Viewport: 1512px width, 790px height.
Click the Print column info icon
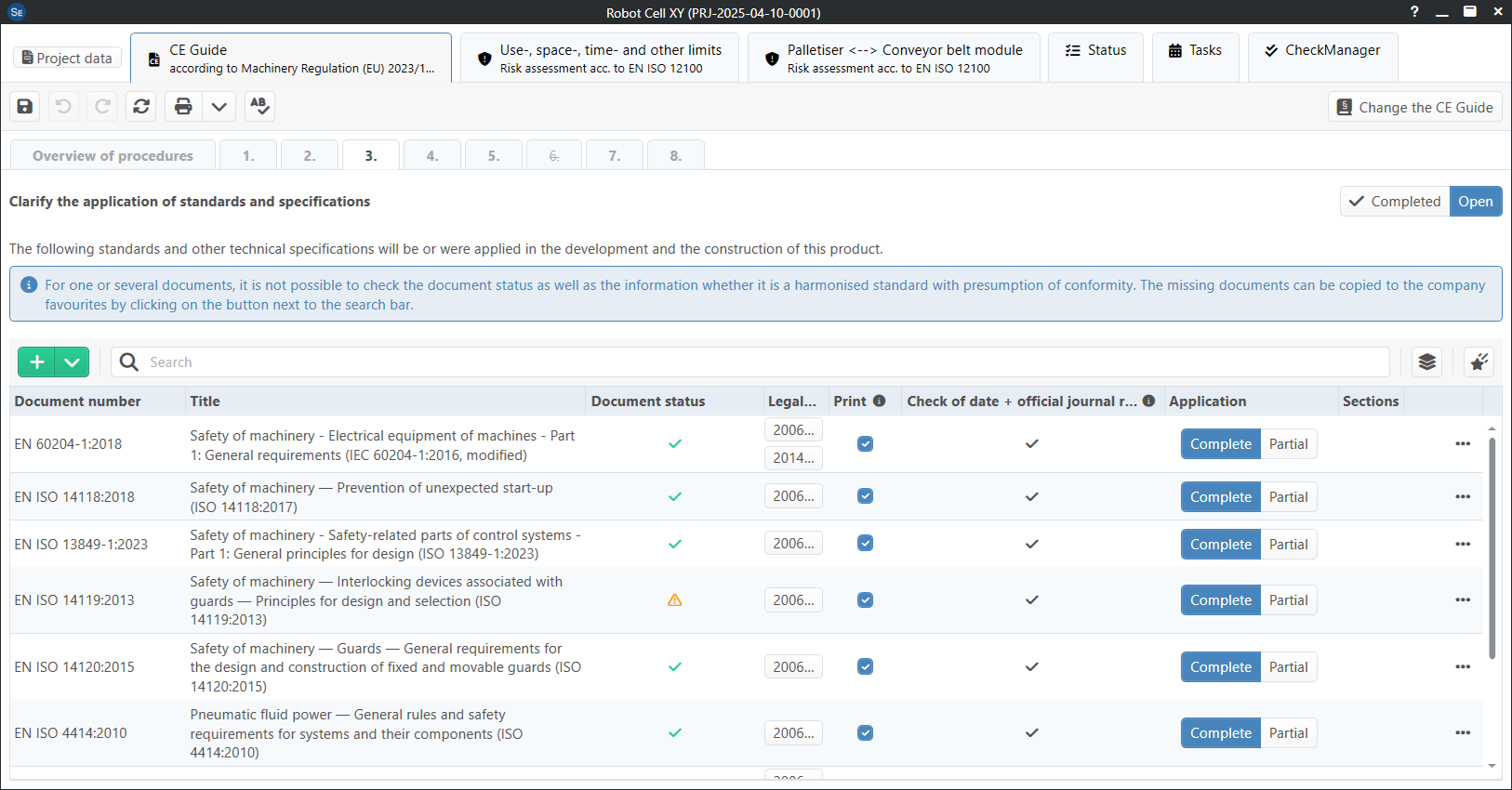[880, 401]
